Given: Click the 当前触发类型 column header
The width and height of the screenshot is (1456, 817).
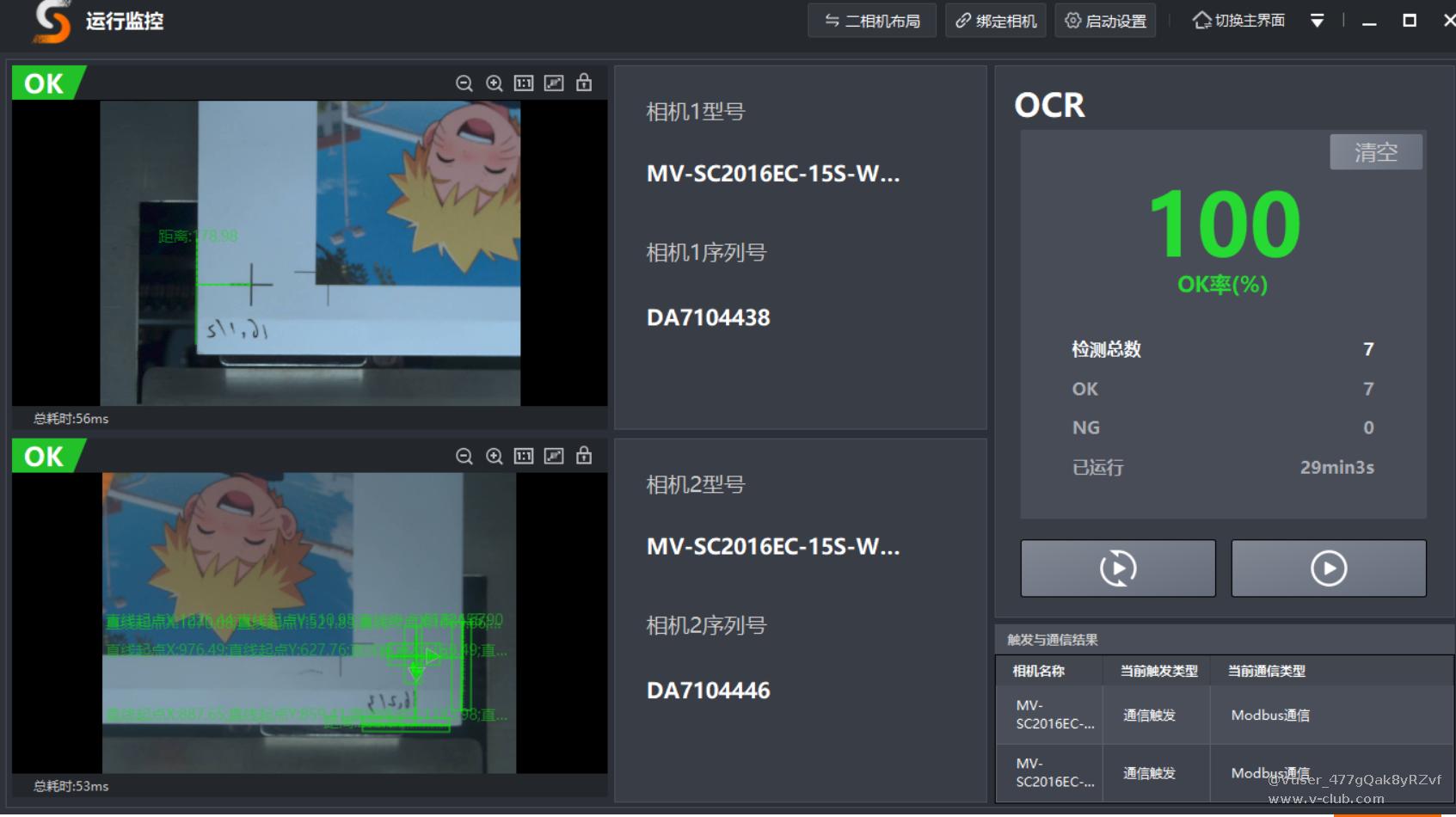Looking at the screenshot, I should pos(1158,671).
